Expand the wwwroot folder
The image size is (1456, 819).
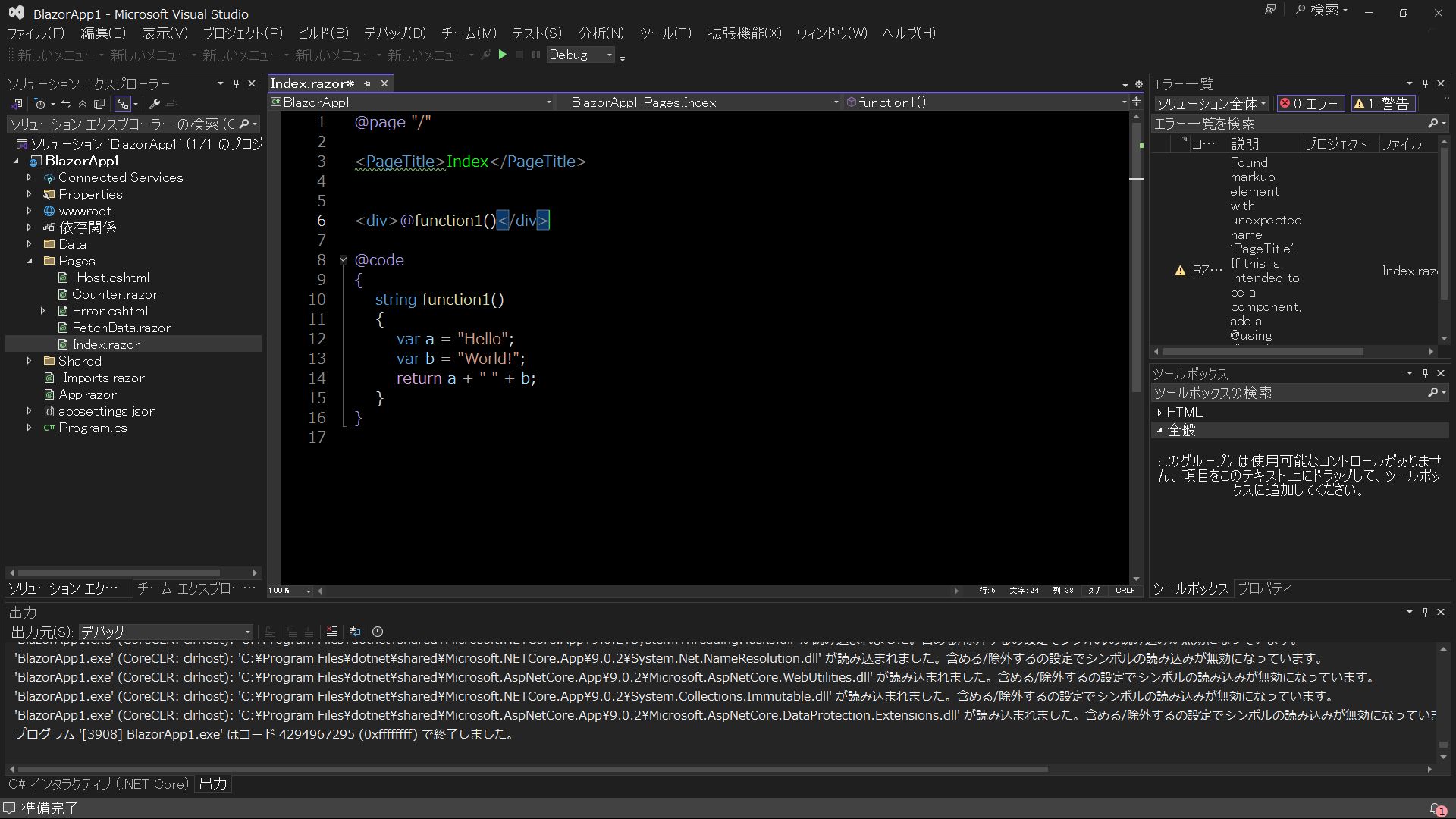30,211
